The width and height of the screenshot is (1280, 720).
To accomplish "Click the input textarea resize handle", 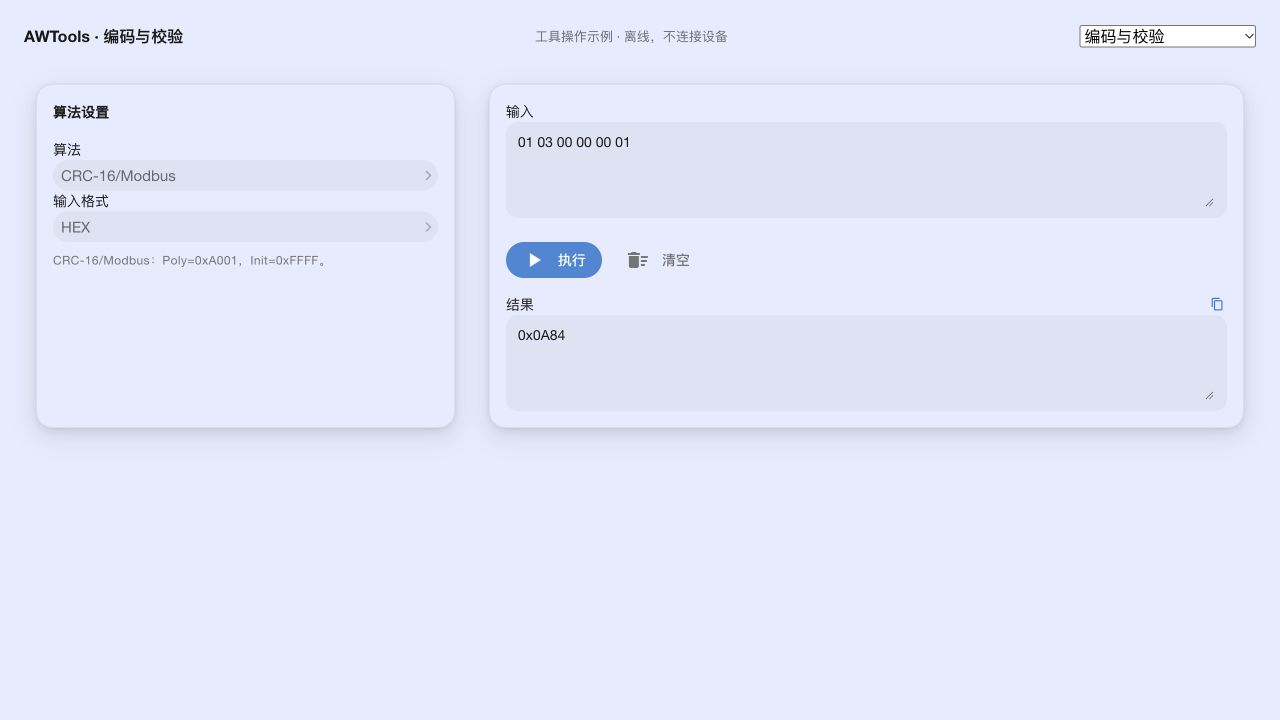I will (1209, 202).
